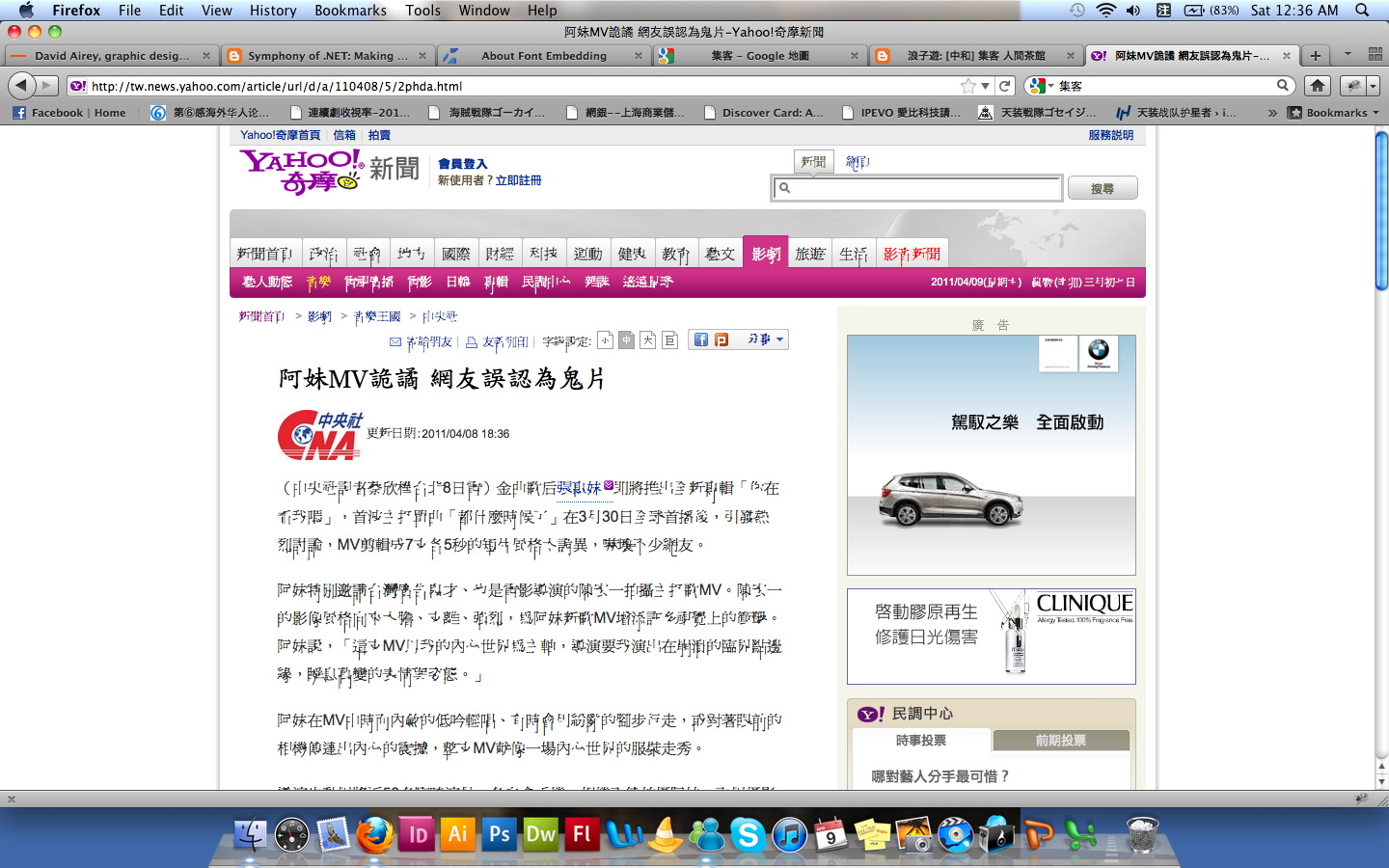
Task: Open the Facebook | Home bookmark
Action: [x=69, y=113]
